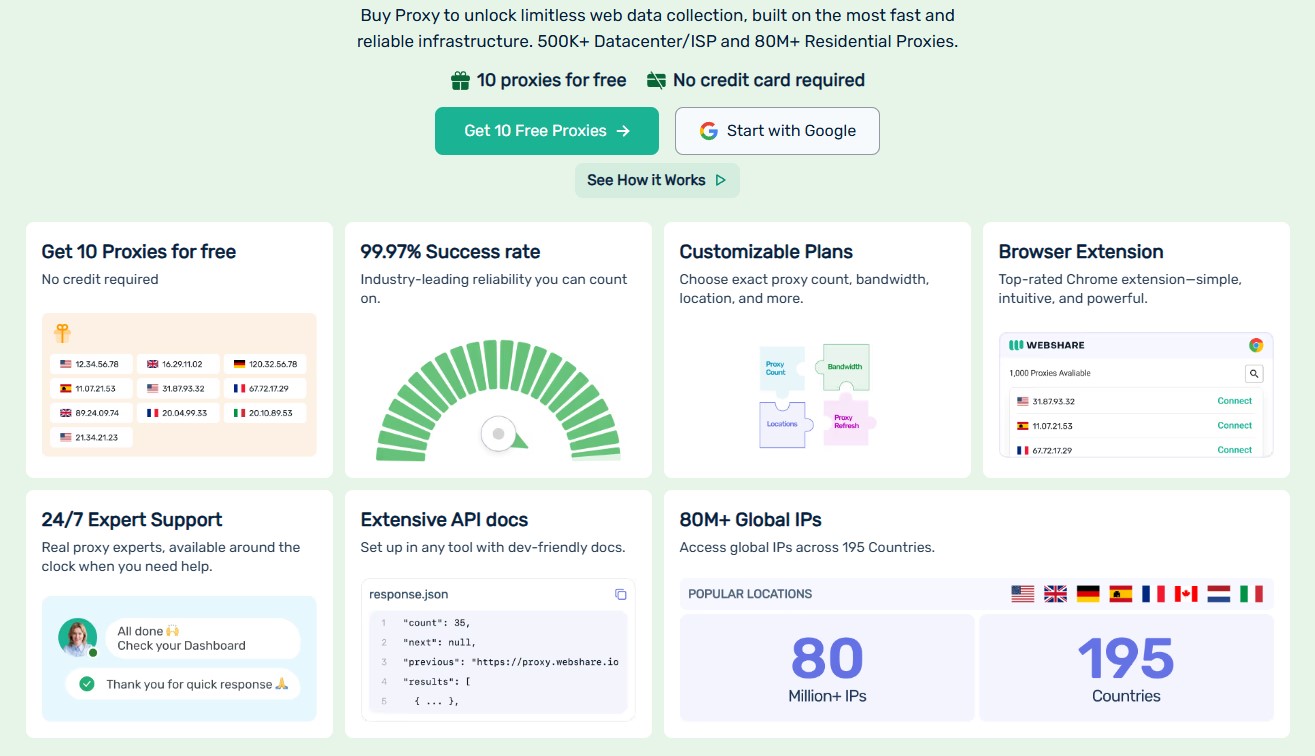Click the support agent avatar photo
This screenshot has width=1315, height=756.
78,637
